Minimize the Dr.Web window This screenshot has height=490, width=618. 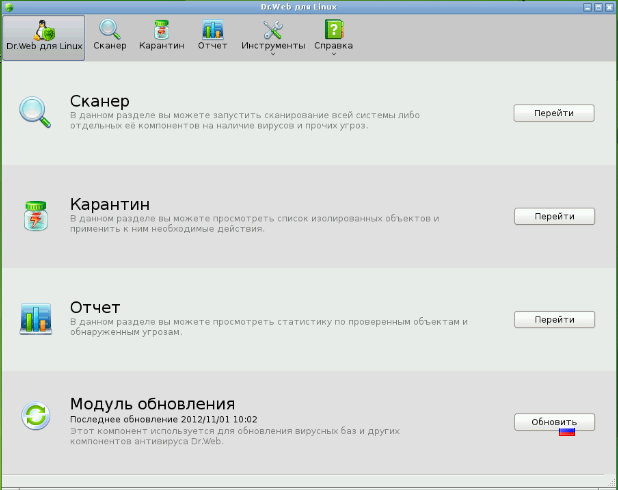pos(588,7)
